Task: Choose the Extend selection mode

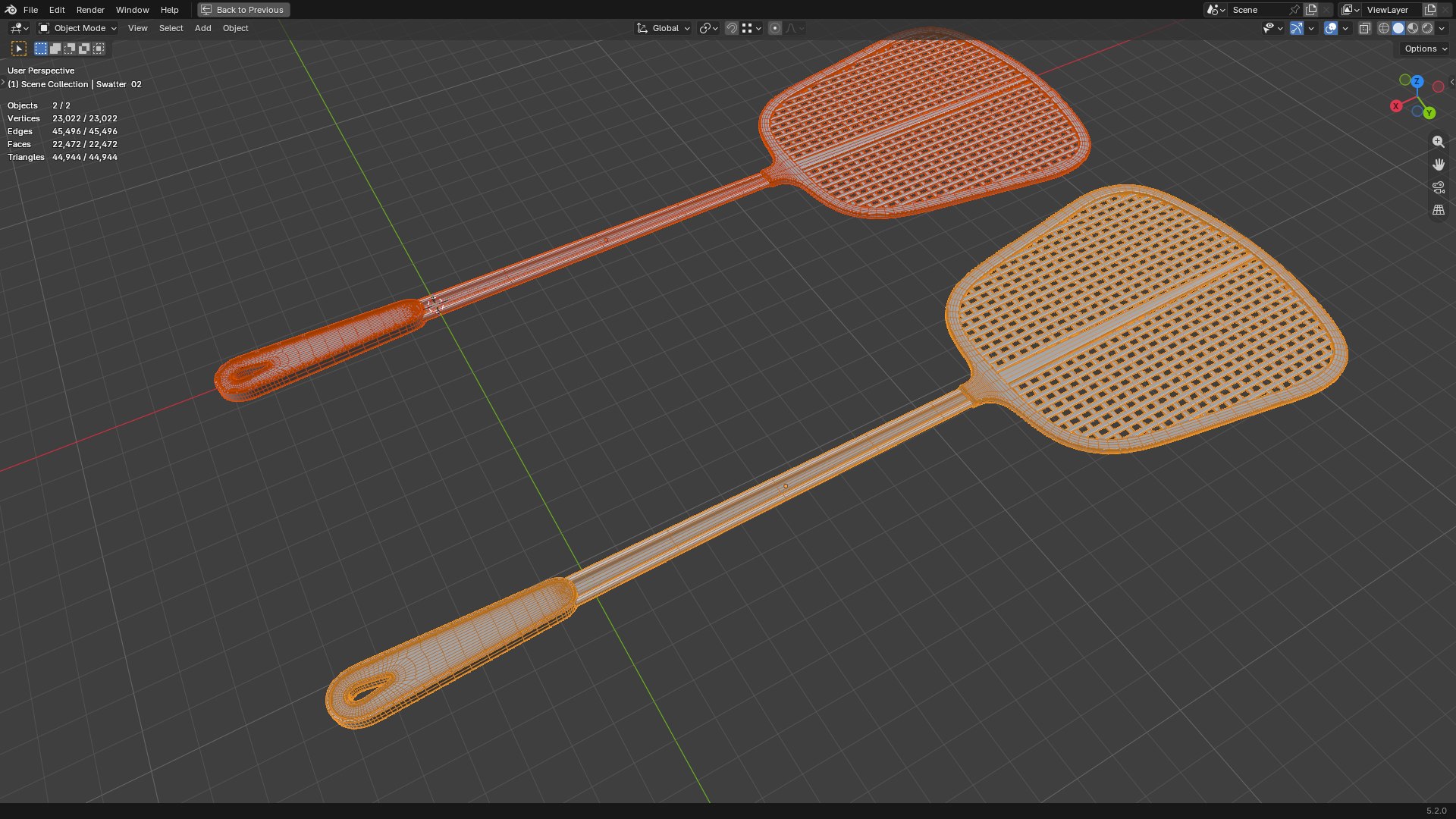Action: coord(55,49)
